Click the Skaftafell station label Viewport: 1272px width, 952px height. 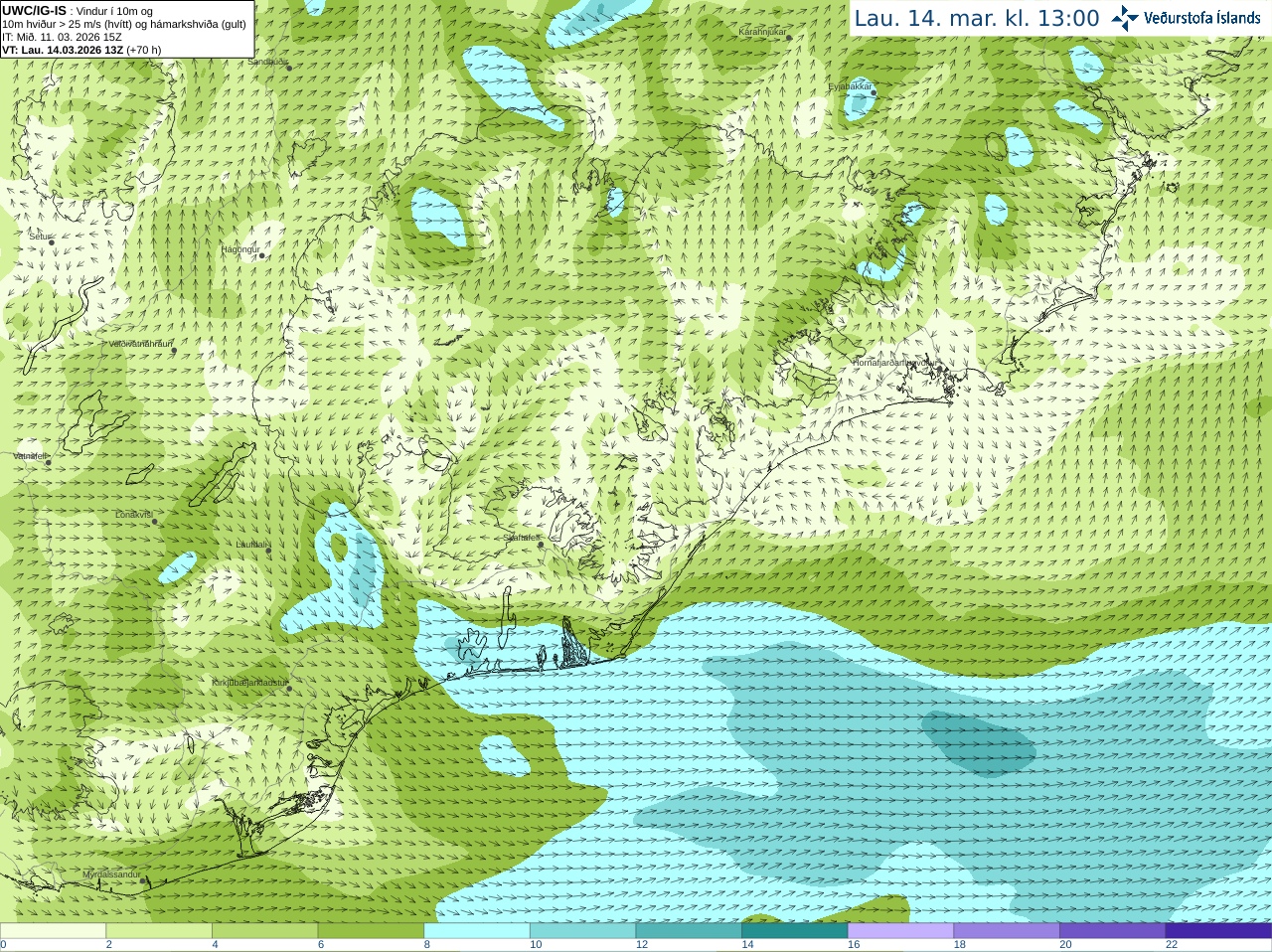click(521, 538)
